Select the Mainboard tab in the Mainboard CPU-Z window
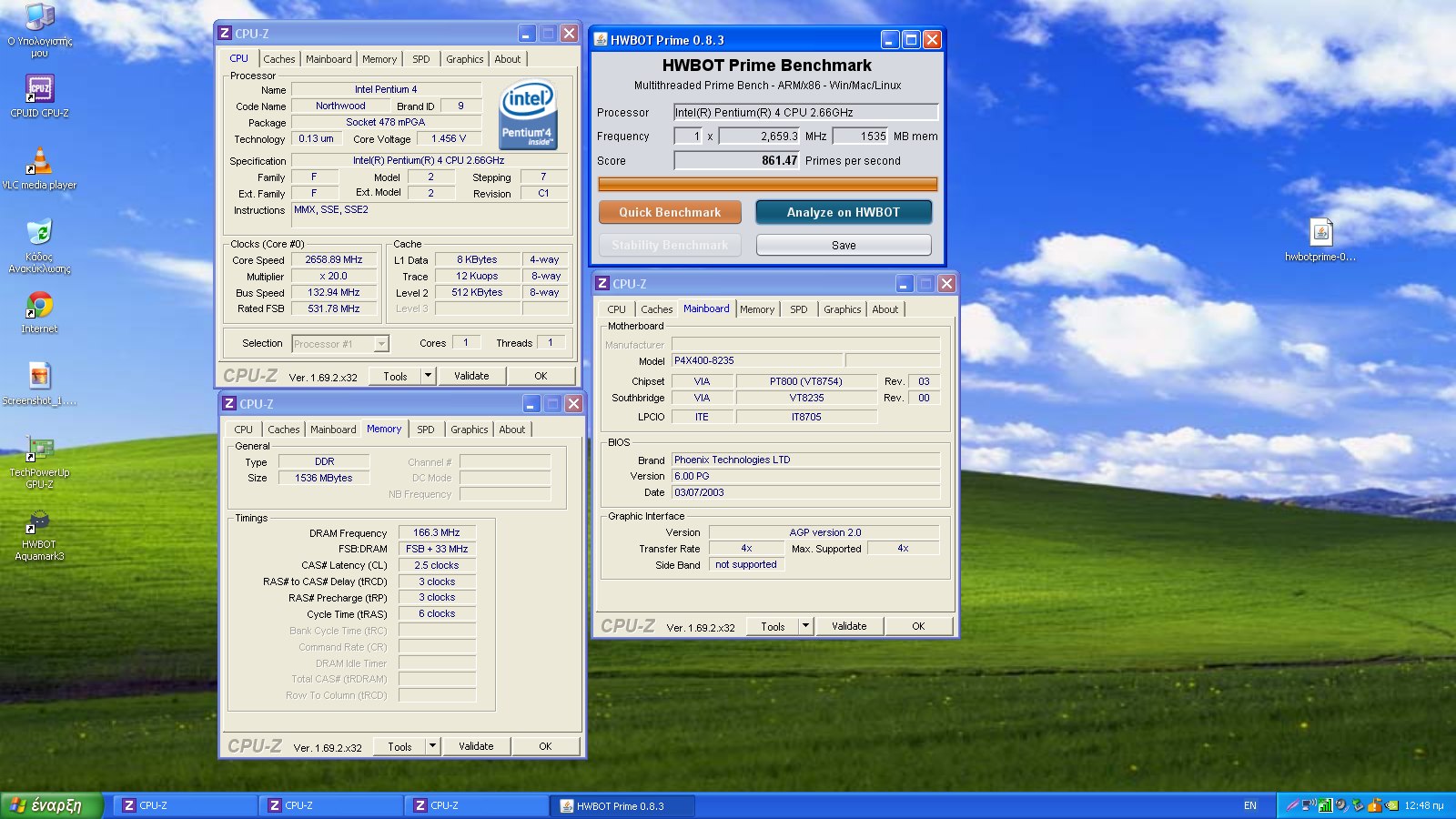Screen dimensions: 1456x819 click(x=706, y=308)
